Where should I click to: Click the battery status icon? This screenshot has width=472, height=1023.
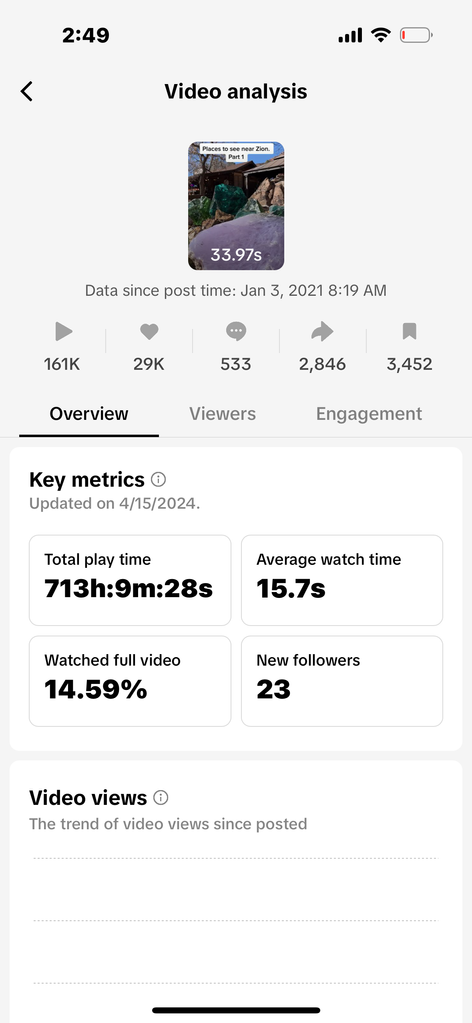(416, 35)
